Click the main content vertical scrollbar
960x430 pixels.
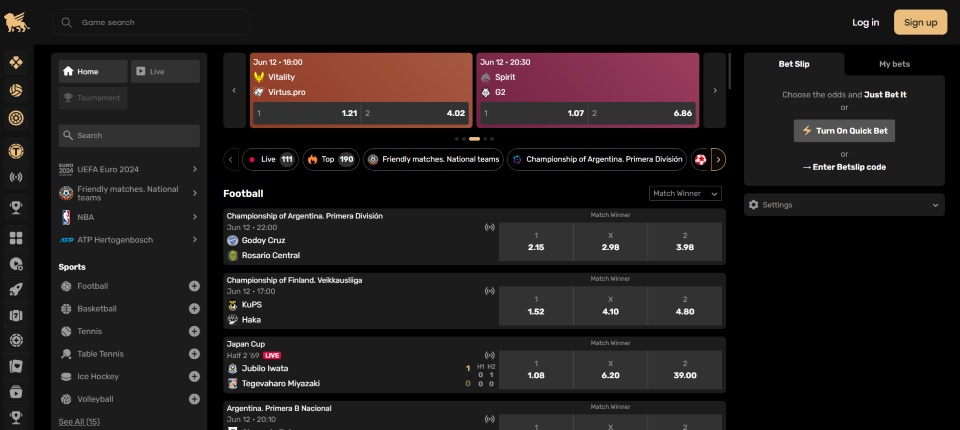[729, 71]
